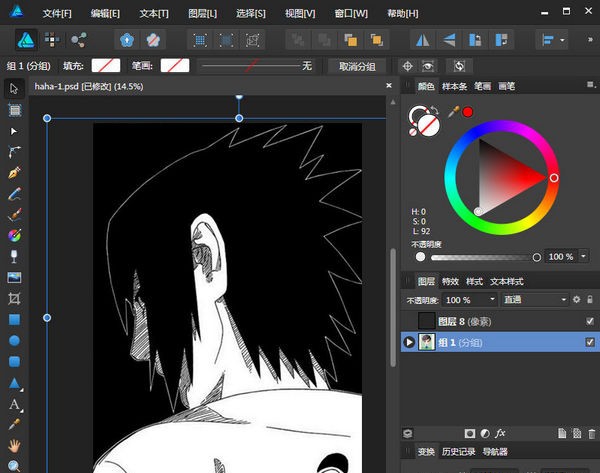Toggle visibility checkbox of 组 1
The image size is (600, 473).
(x=590, y=342)
